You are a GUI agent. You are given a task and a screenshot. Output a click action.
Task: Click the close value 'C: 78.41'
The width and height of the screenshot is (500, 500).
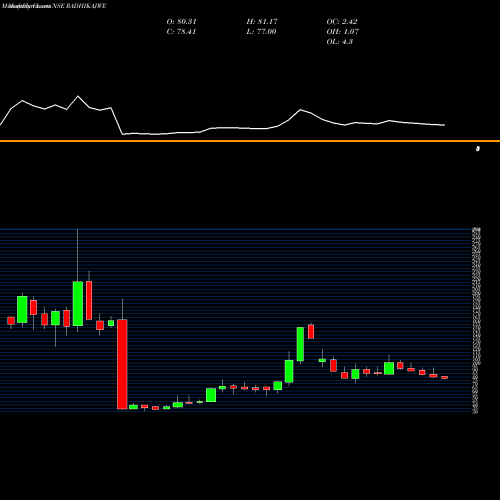click(181, 31)
